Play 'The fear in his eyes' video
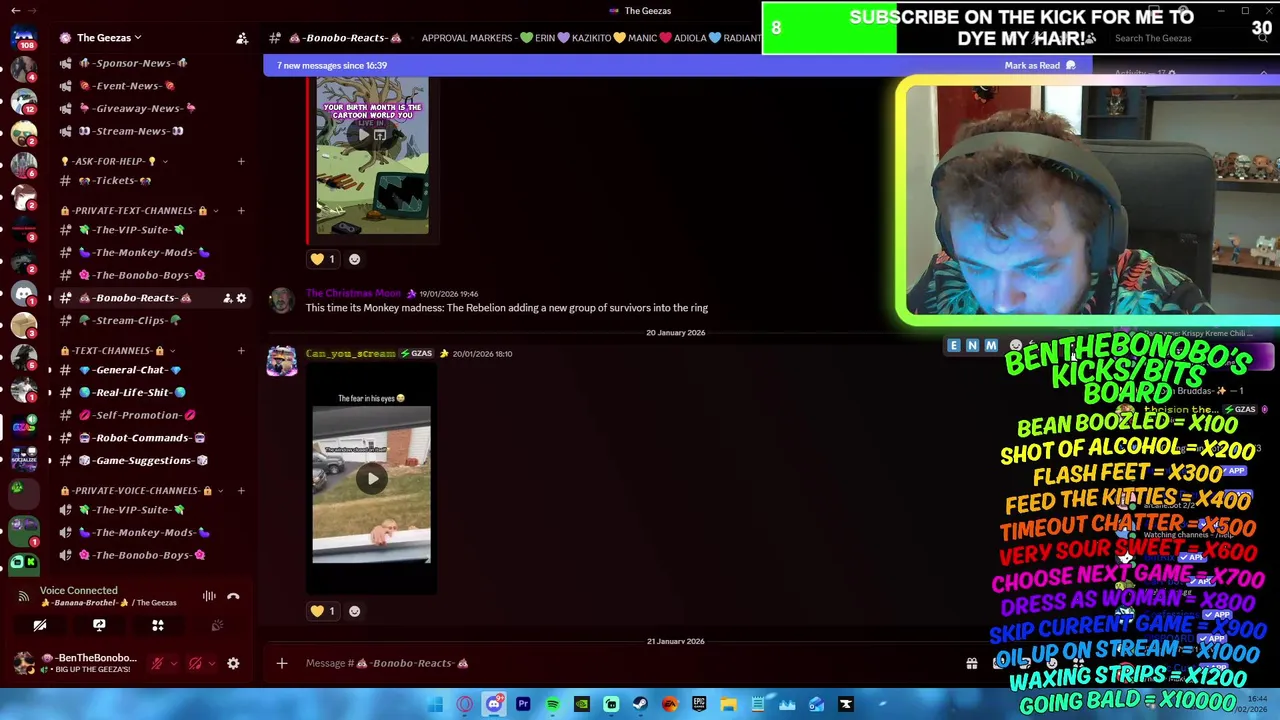 click(x=372, y=478)
